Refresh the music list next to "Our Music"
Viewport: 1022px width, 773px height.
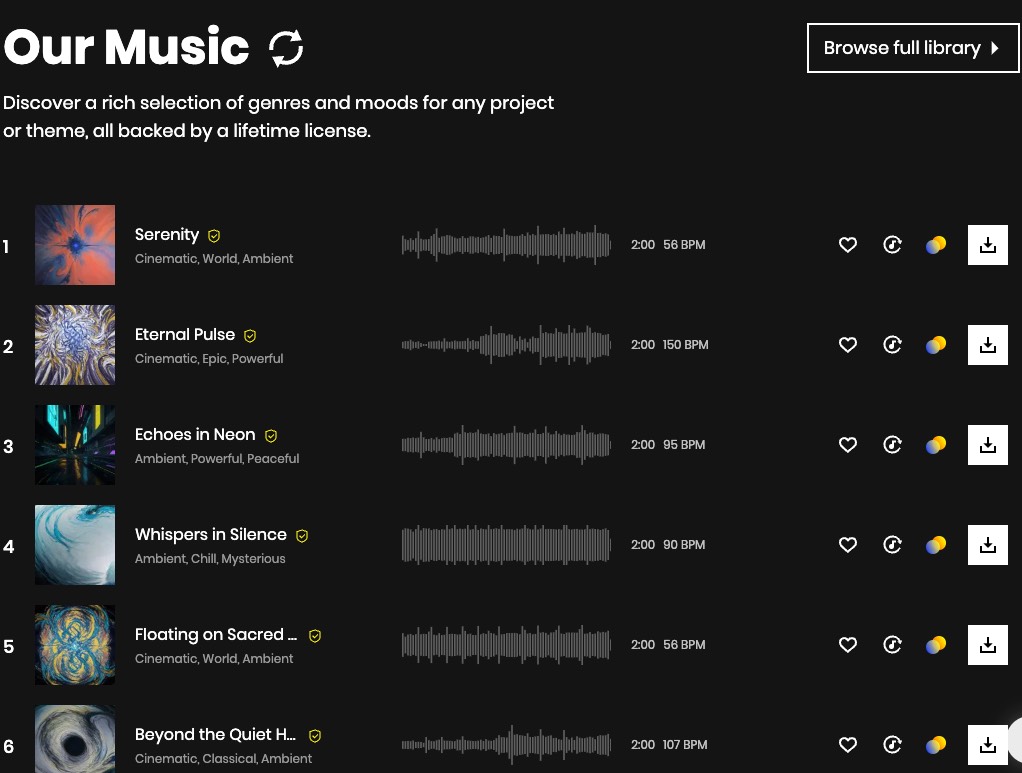coord(287,46)
